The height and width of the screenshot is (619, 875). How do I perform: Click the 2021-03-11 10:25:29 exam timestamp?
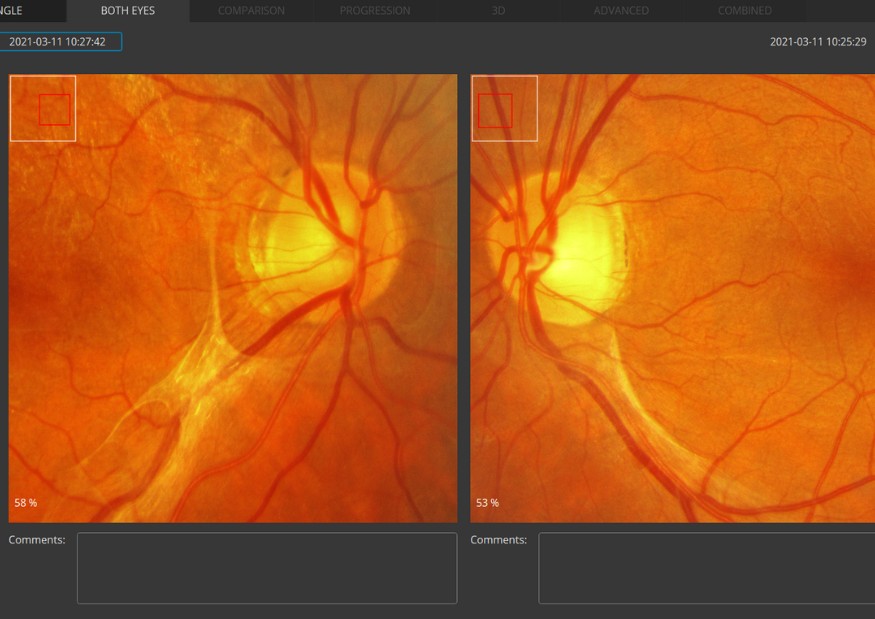click(x=818, y=42)
